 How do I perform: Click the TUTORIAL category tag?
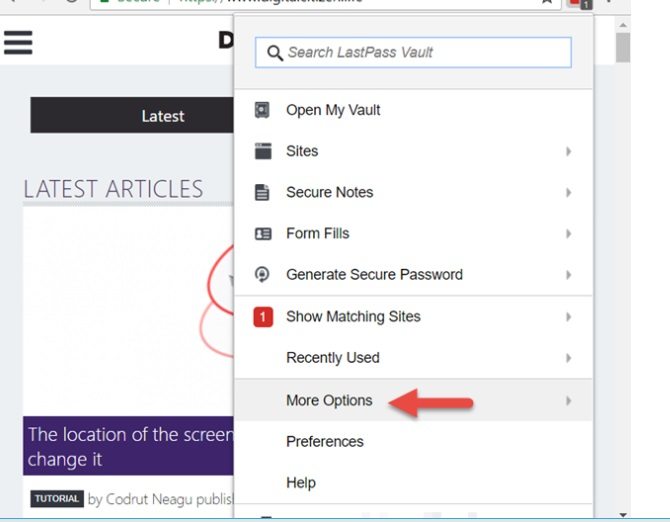point(57,499)
